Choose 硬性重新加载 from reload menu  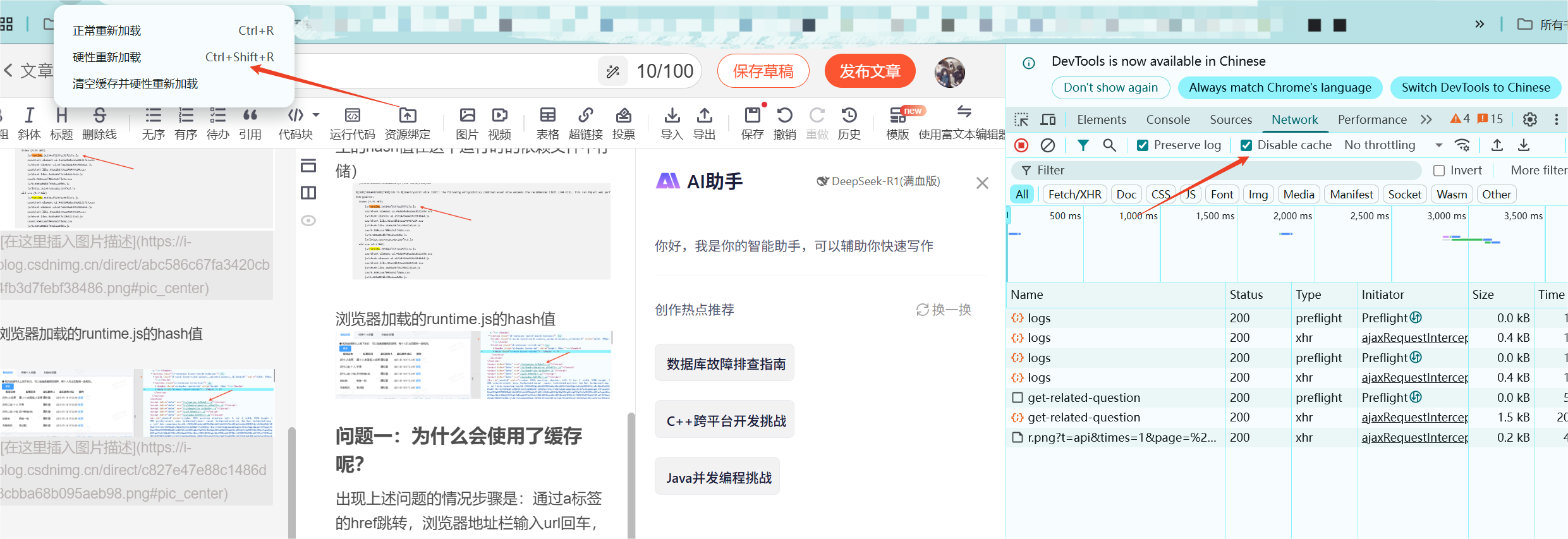click(174, 58)
